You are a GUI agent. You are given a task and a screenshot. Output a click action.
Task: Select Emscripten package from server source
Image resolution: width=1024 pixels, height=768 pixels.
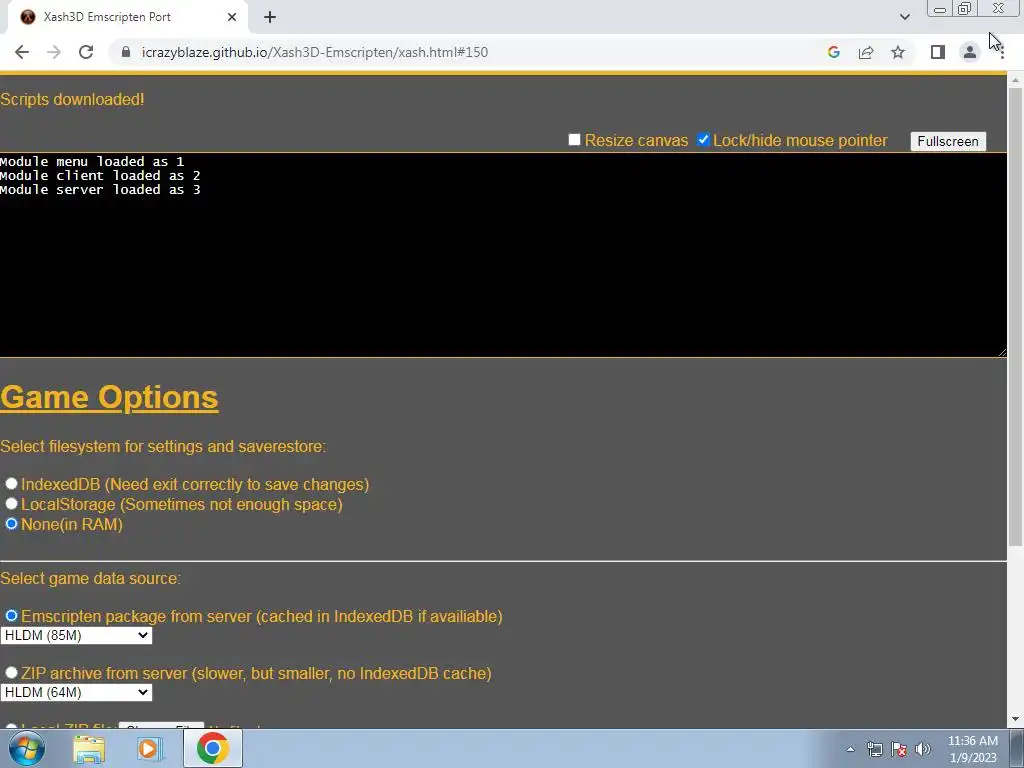(x=11, y=616)
